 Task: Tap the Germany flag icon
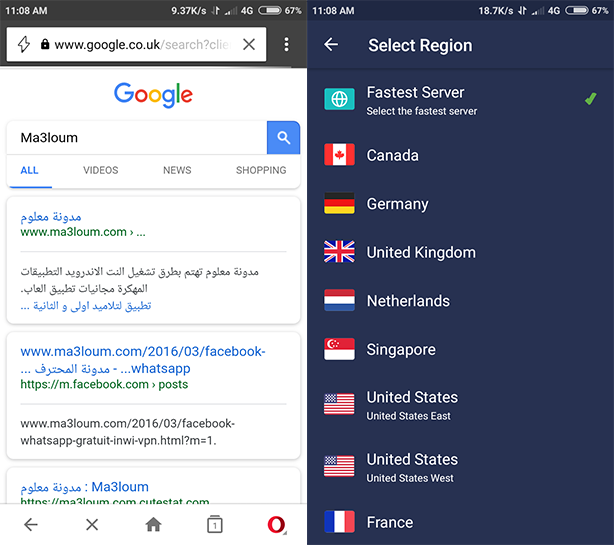click(339, 203)
